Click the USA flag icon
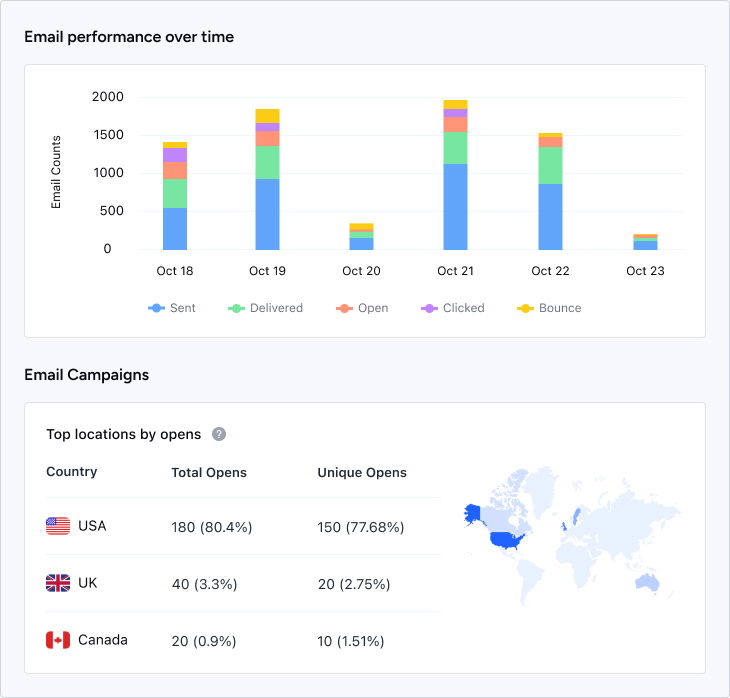730x698 pixels. (x=58, y=526)
